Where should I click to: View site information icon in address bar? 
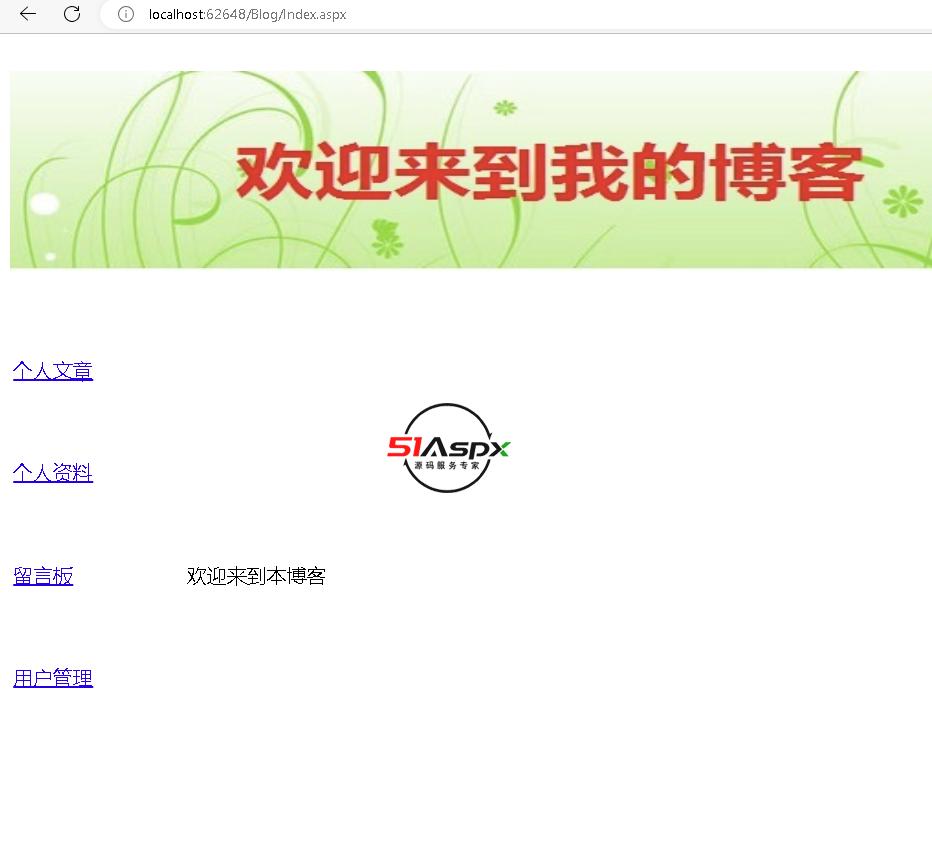click(x=125, y=14)
